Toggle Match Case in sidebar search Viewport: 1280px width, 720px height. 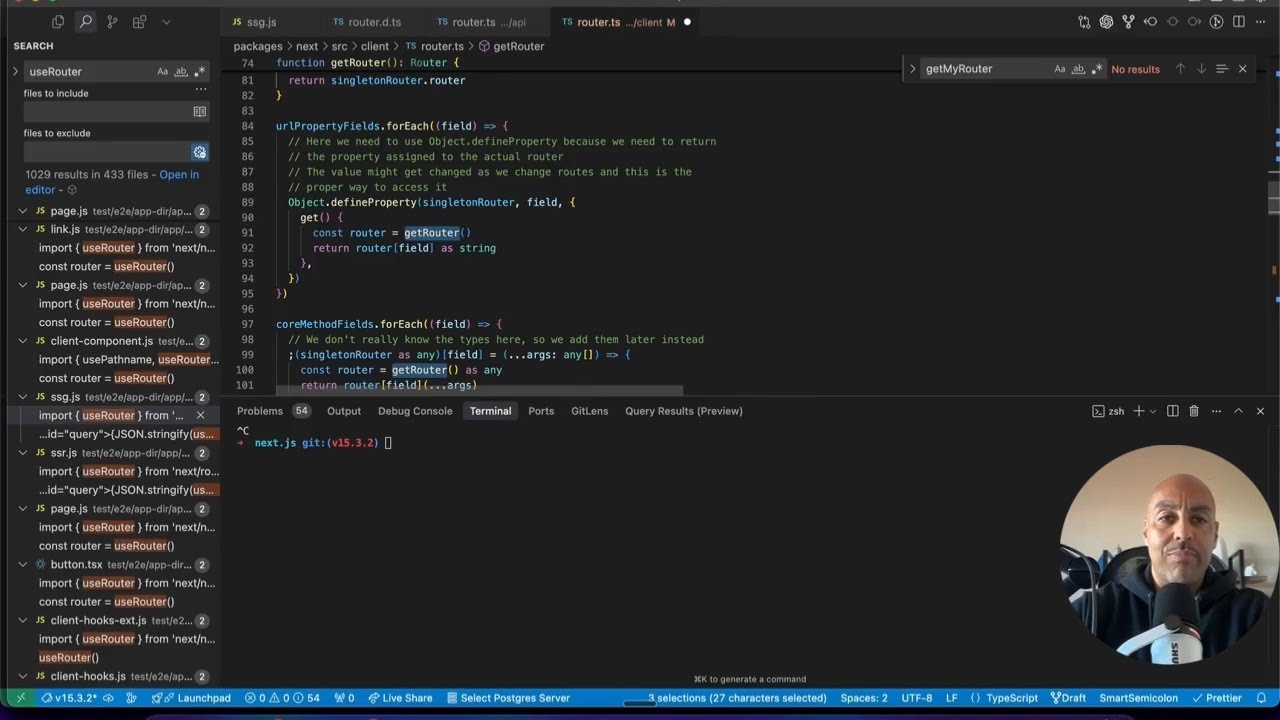[163, 71]
